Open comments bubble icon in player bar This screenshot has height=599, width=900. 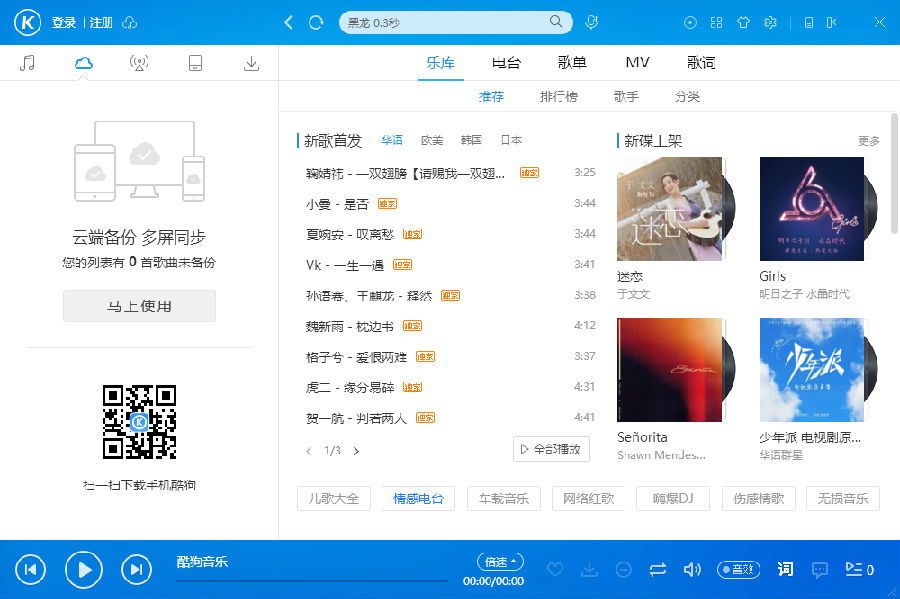(820, 569)
